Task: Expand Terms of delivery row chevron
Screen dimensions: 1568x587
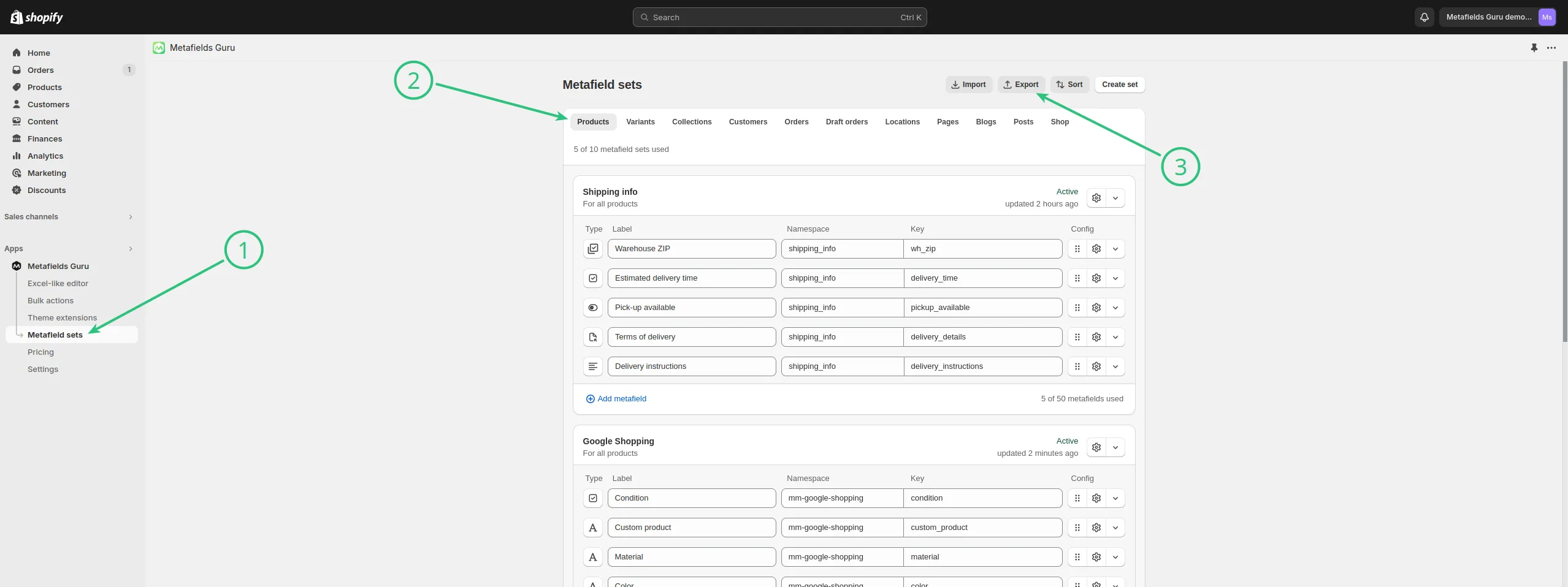Action: pyautogui.click(x=1115, y=337)
